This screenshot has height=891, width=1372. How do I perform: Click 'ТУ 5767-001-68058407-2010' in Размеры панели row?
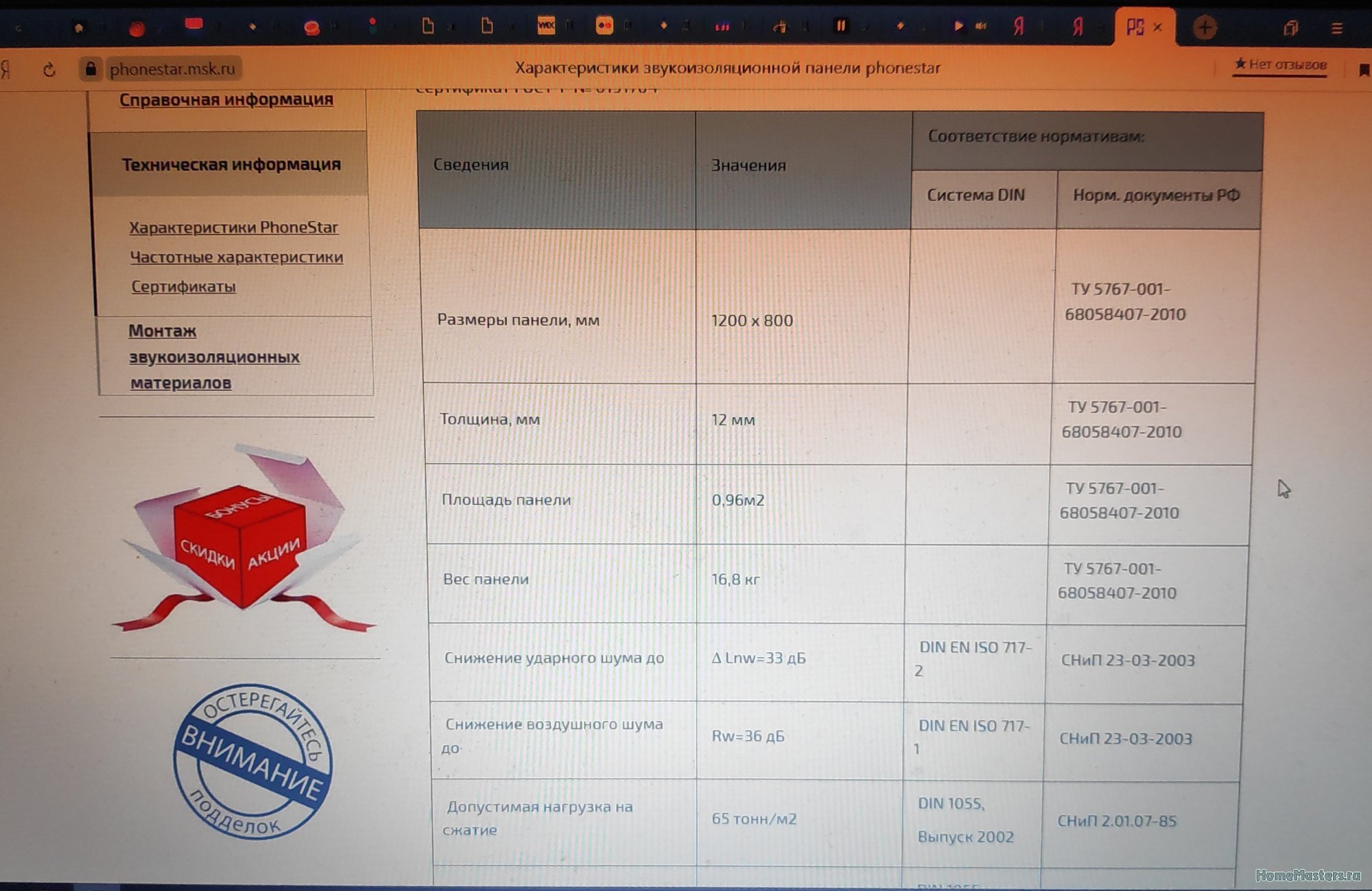coord(1125,301)
